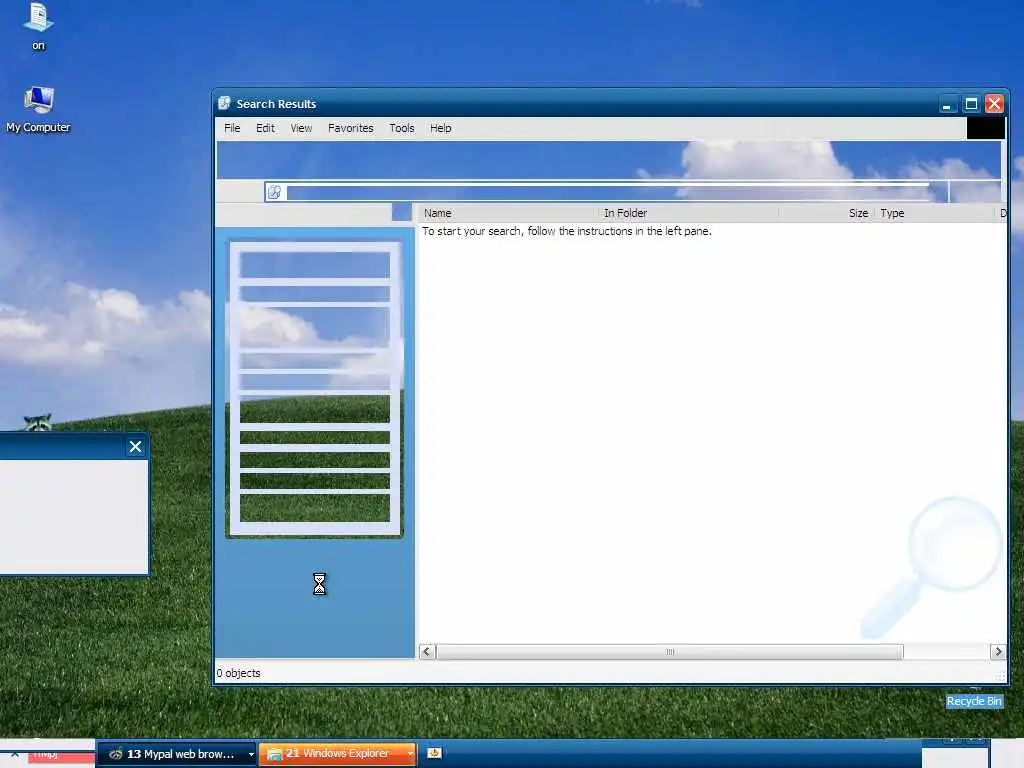Click the horizontal scrollbar right arrow

pyautogui.click(x=997, y=652)
